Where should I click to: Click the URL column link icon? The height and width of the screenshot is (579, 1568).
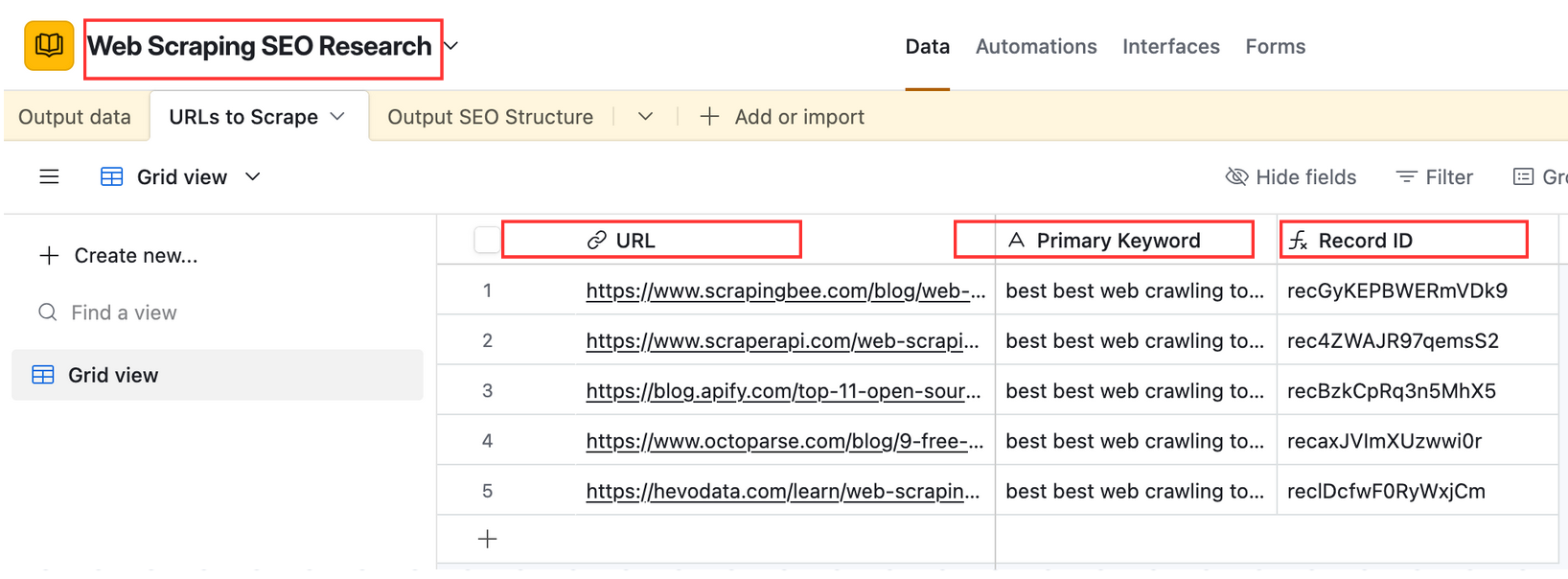pyautogui.click(x=596, y=241)
